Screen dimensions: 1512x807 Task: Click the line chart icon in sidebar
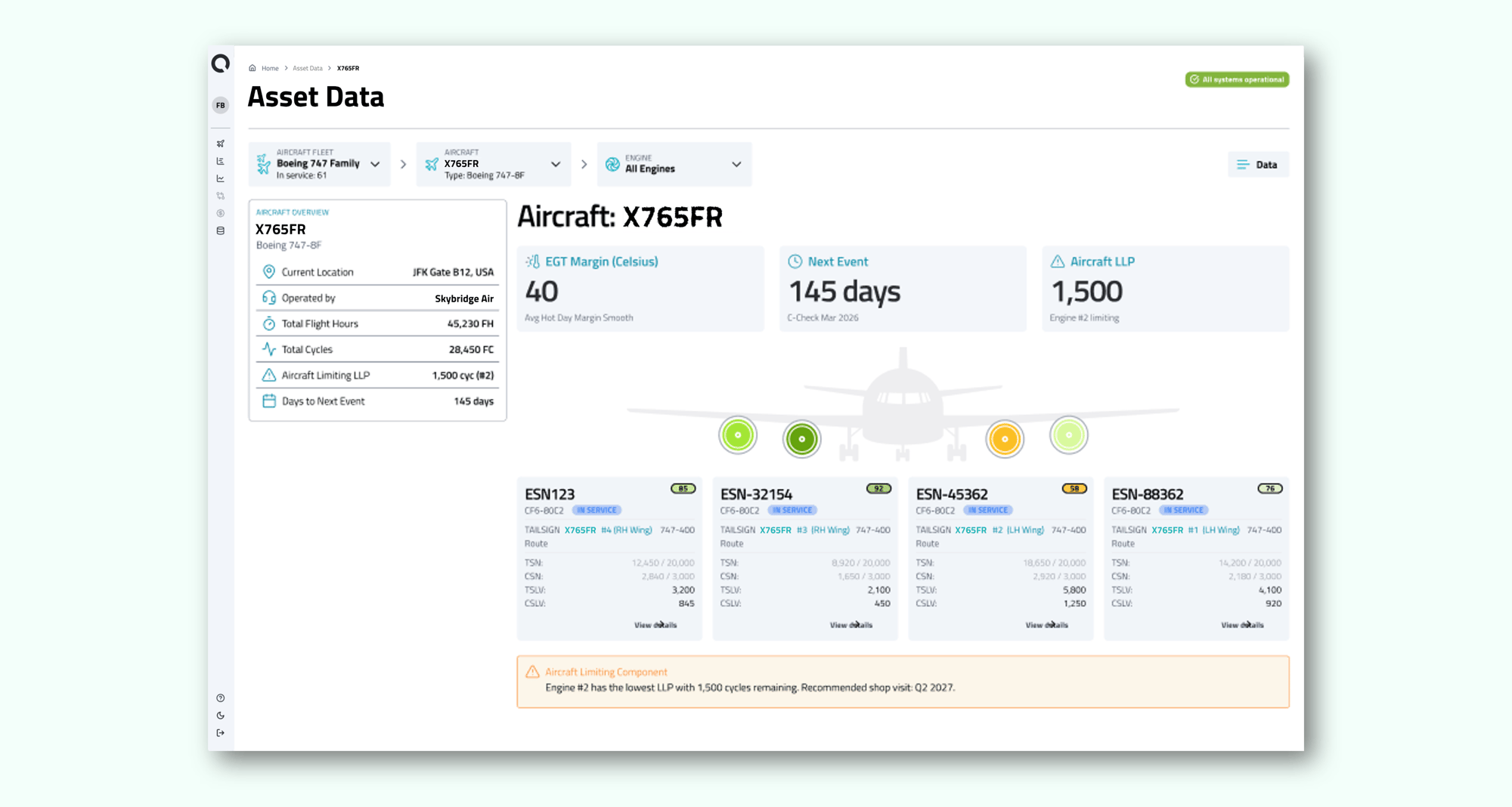pos(221,179)
